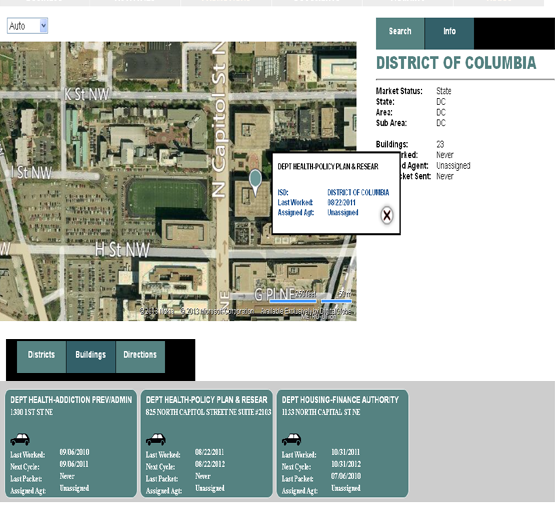
Task: Click Next Cycle date 09/06/2011
Action: [x=74, y=464]
